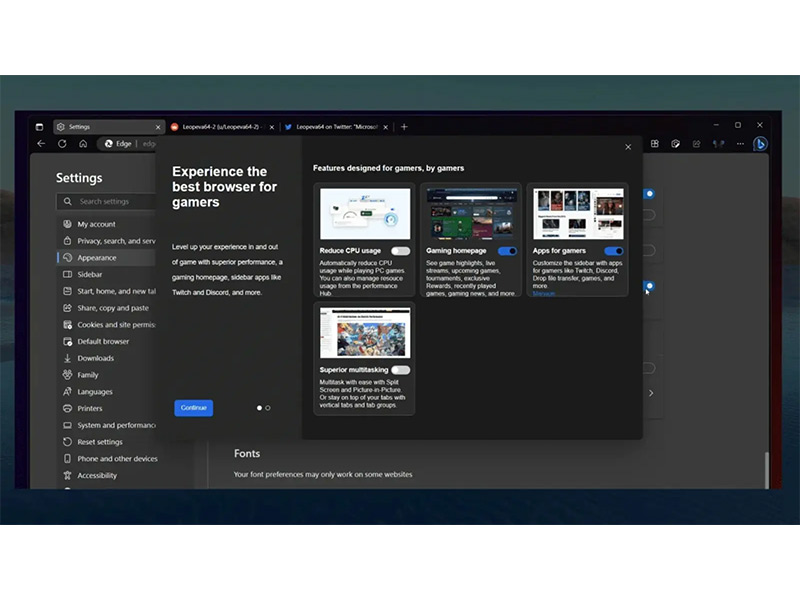Click the Fonts heading
Image resolution: width=800 pixels, height=600 pixels.
[x=247, y=454]
